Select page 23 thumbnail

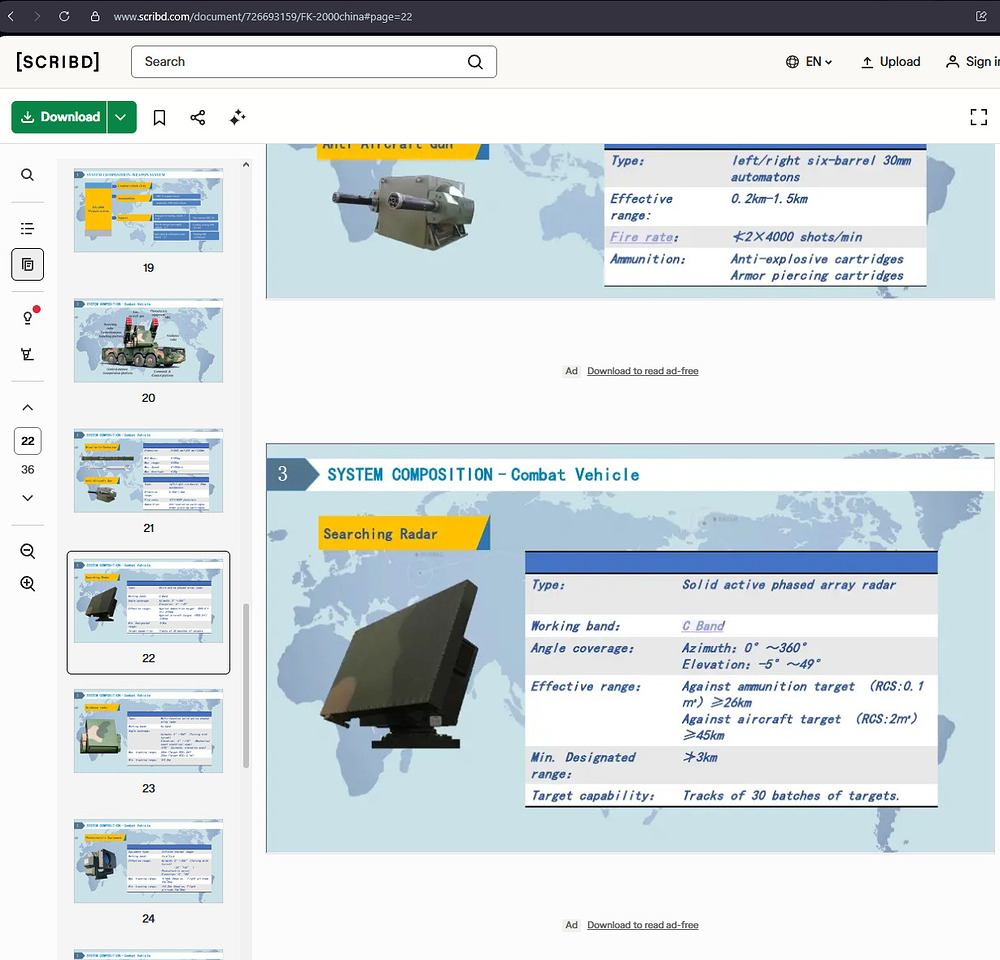pos(149,731)
